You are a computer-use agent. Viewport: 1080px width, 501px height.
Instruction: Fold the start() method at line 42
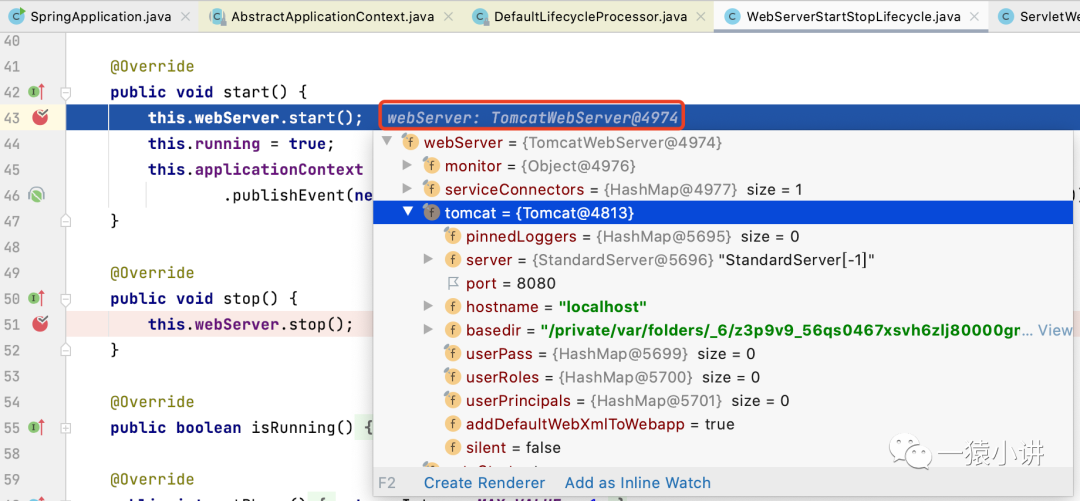pos(65,92)
